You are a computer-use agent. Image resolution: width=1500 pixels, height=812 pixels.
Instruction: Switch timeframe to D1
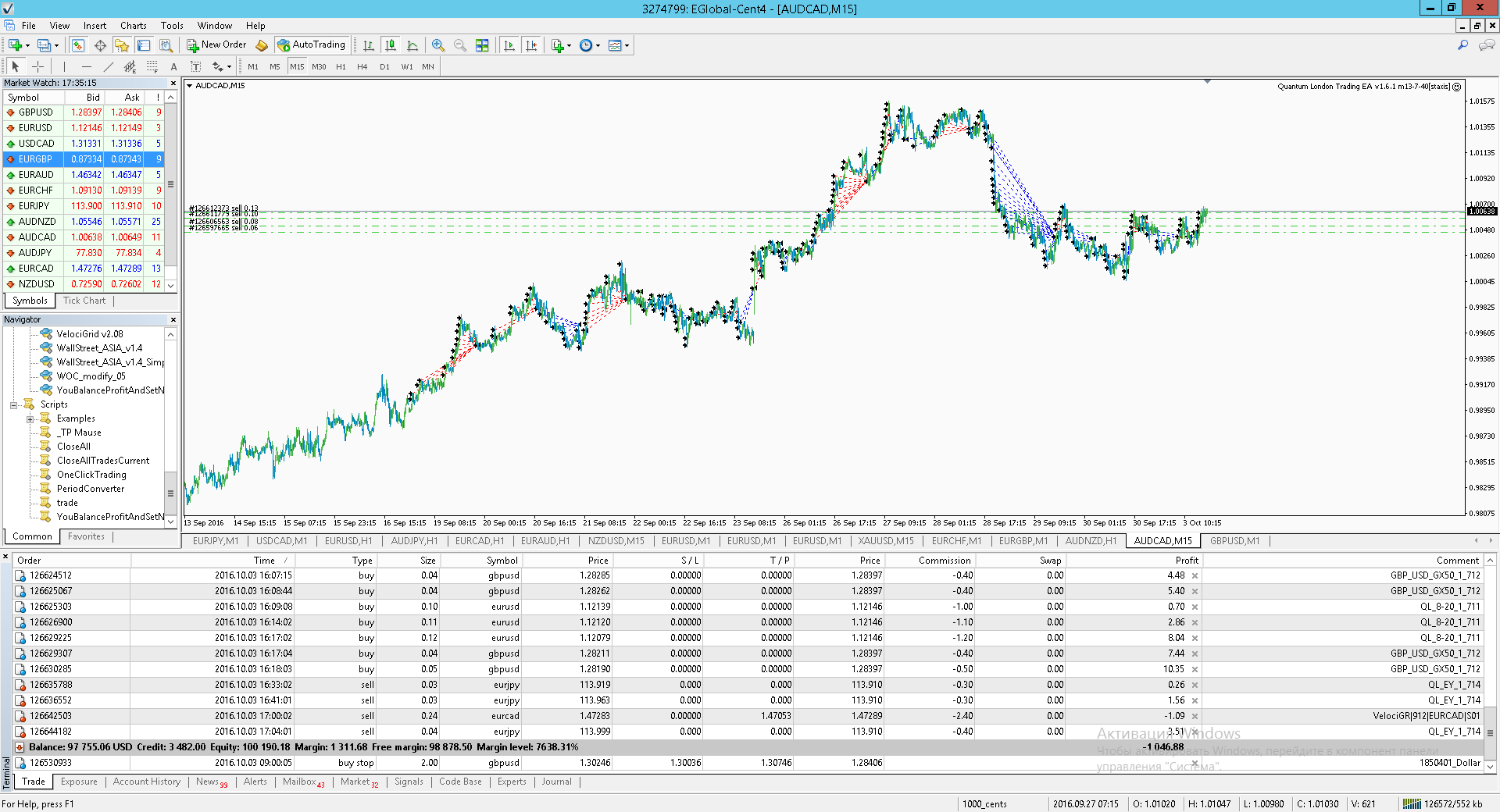click(x=384, y=66)
